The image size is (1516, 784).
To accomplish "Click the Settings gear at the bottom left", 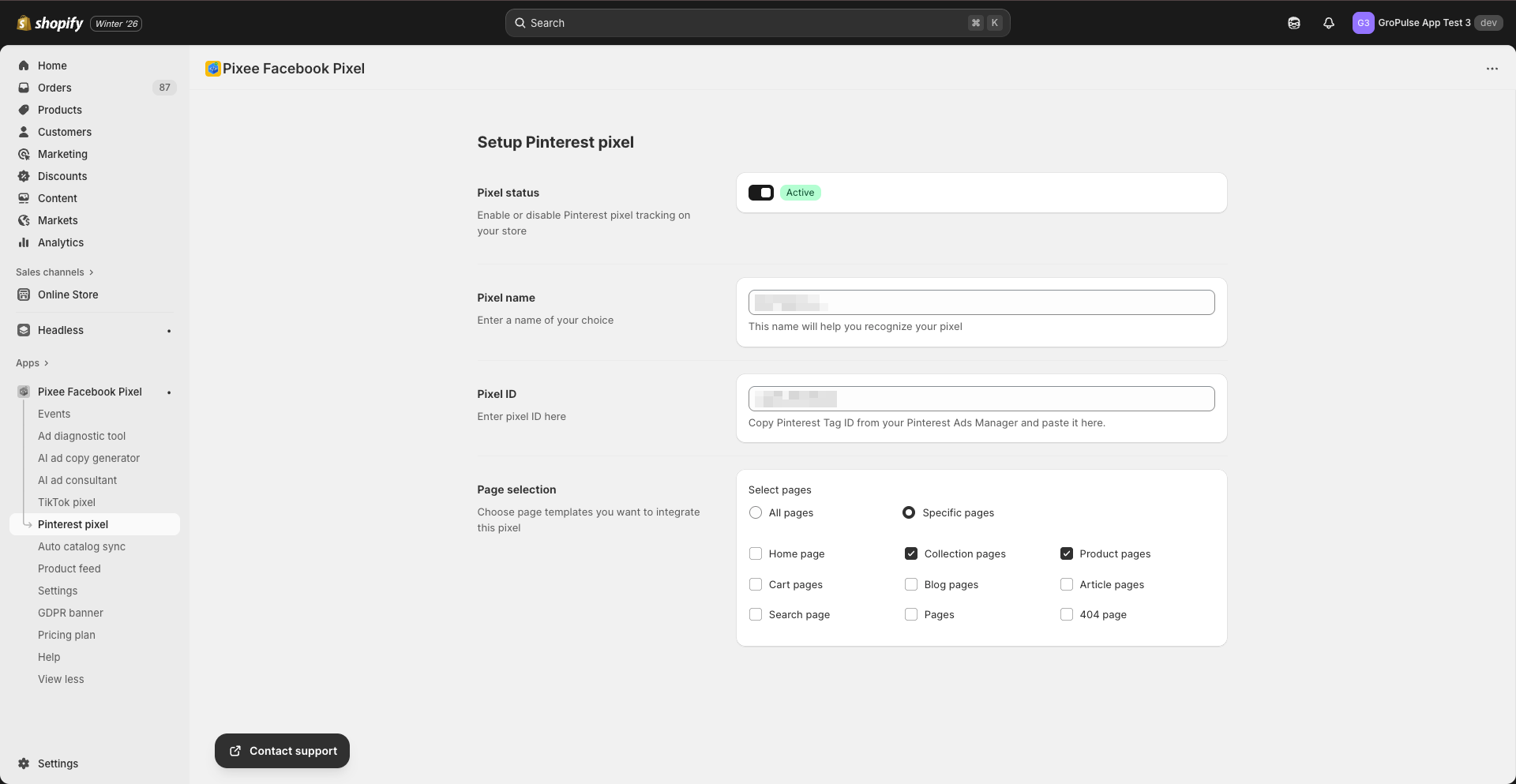I will click(x=24, y=763).
